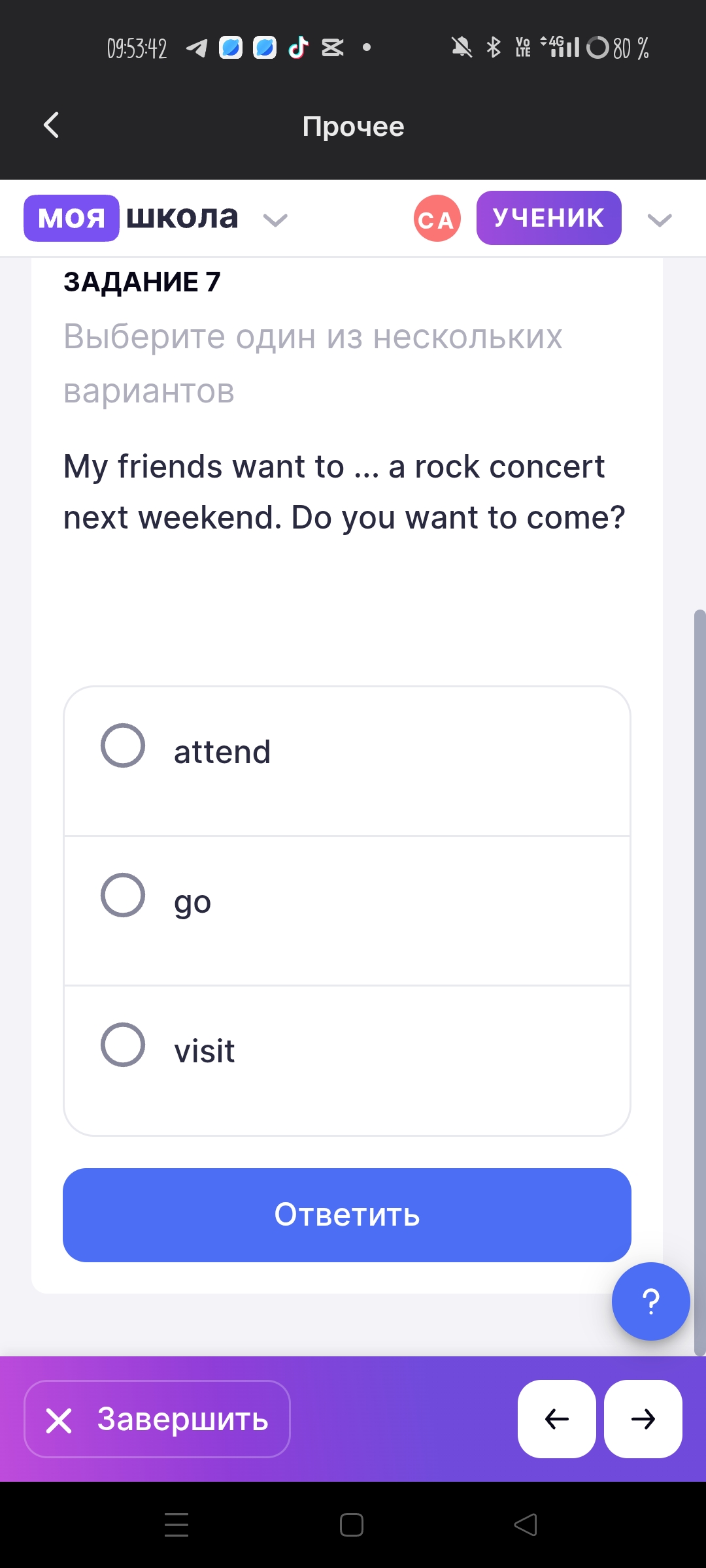This screenshot has height=1568, width=706.
Task: Open the УЧЕНИК role selector
Action: coord(549,218)
